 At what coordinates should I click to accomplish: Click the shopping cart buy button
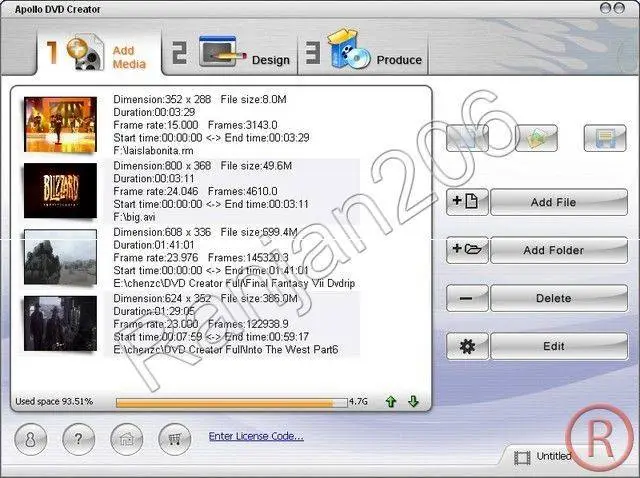pos(175,439)
